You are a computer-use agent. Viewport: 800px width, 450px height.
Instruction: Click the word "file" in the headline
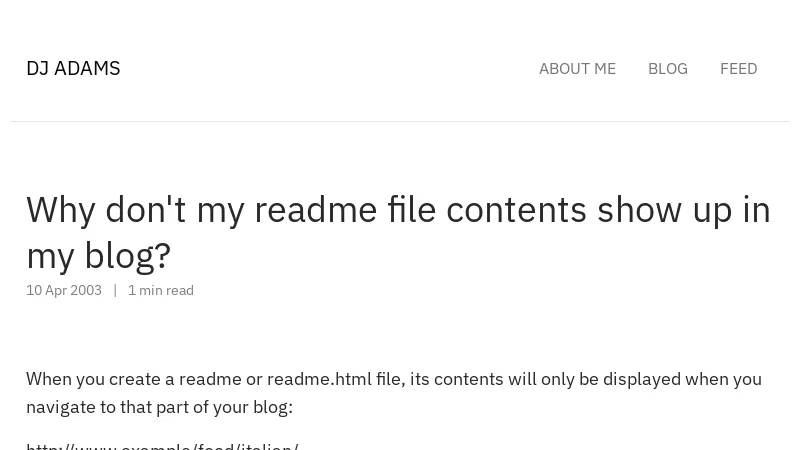(411, 210)
